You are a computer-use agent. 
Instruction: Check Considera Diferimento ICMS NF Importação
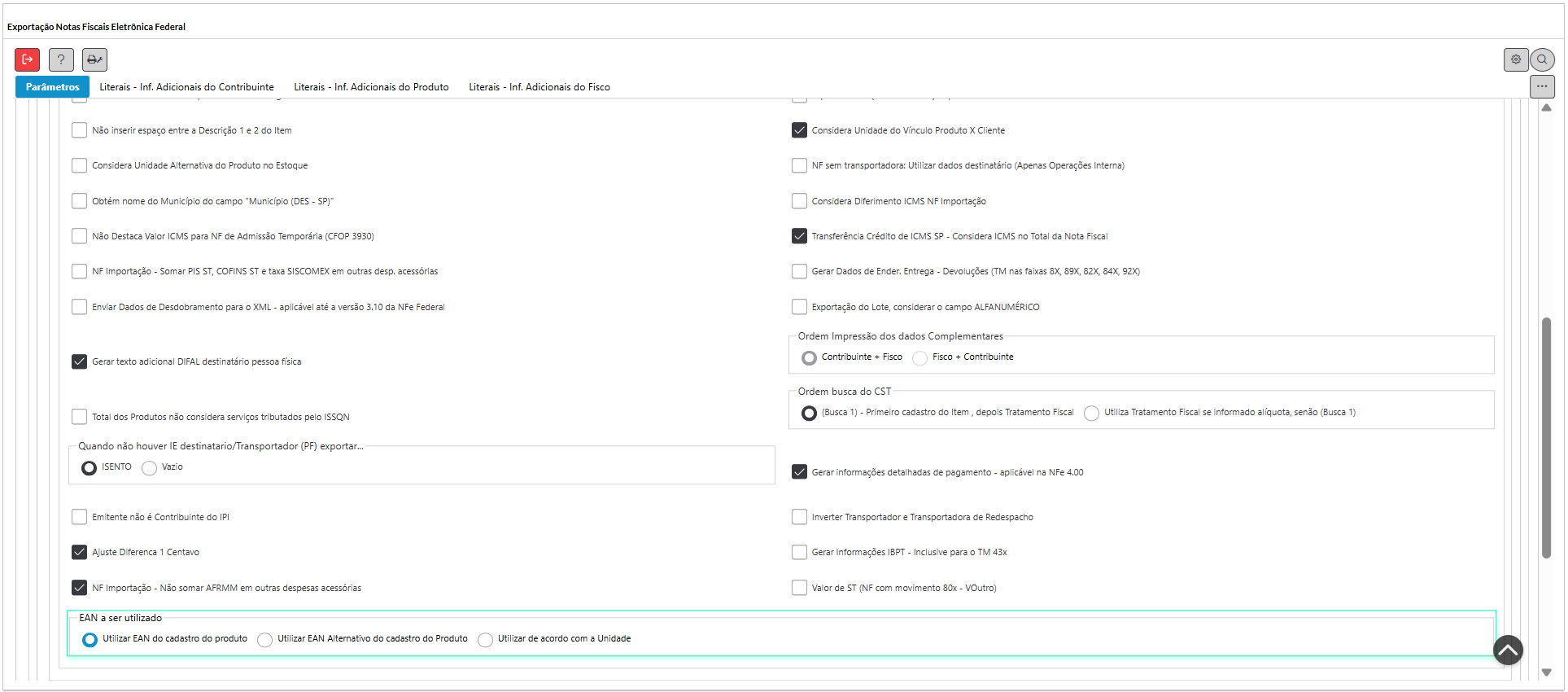799,201
